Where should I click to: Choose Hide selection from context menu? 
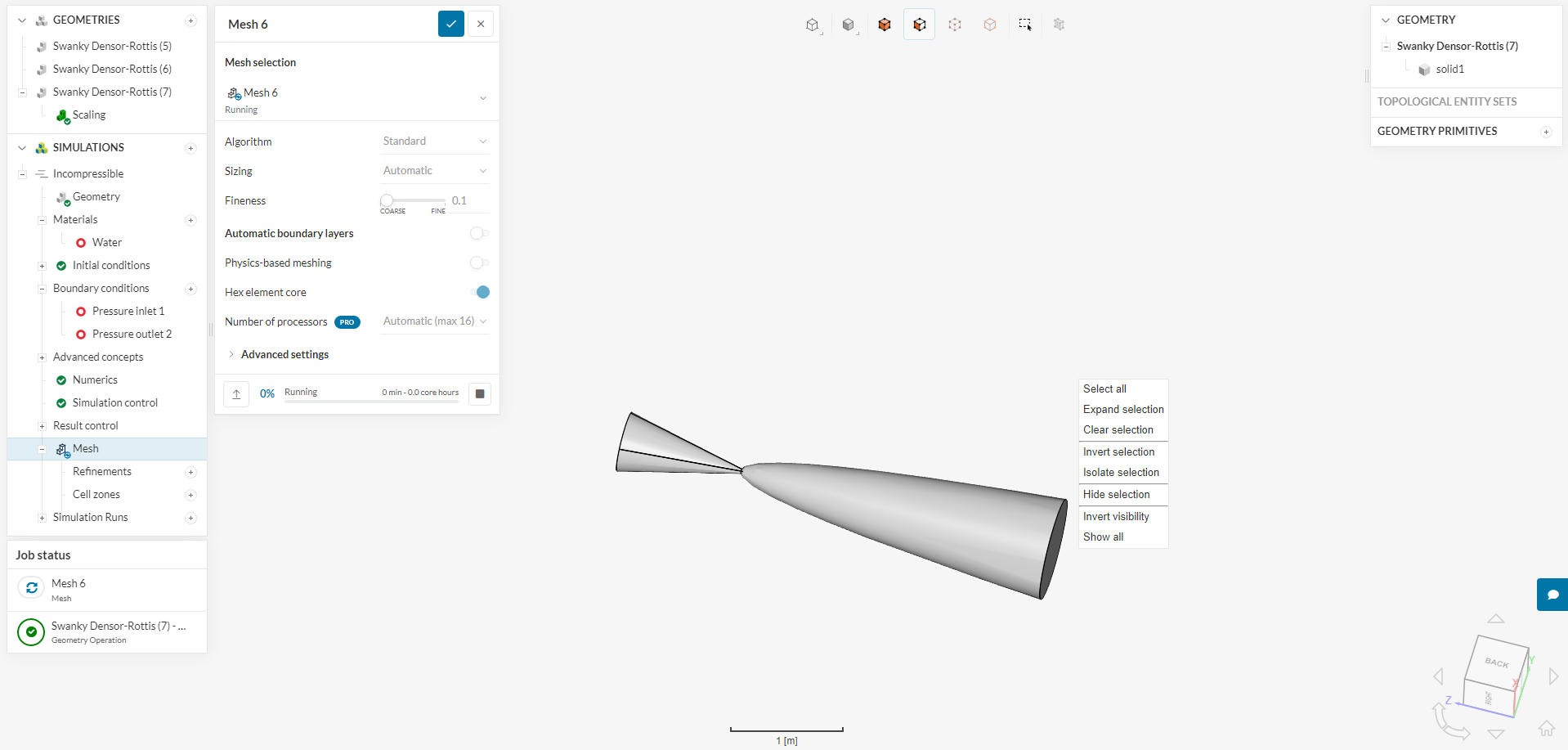click(x=1123, y=495)
